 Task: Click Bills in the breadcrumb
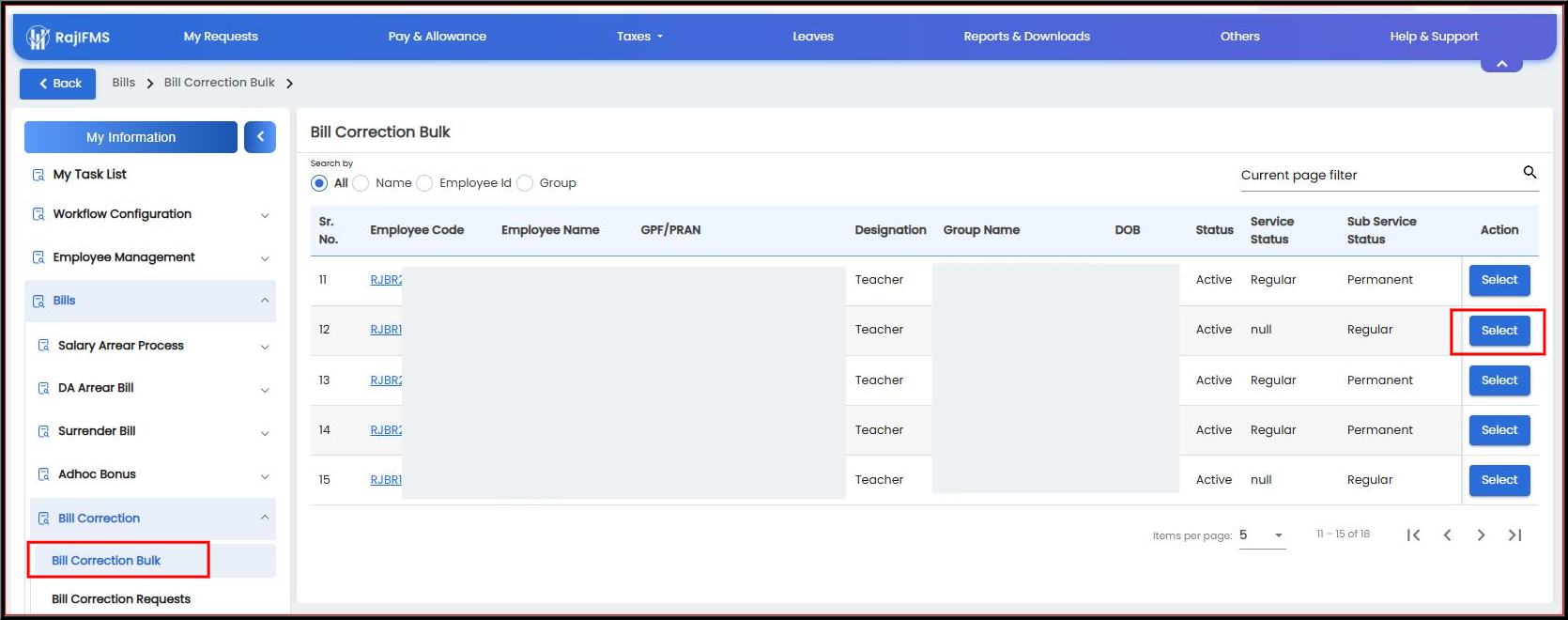click(124, 83)
